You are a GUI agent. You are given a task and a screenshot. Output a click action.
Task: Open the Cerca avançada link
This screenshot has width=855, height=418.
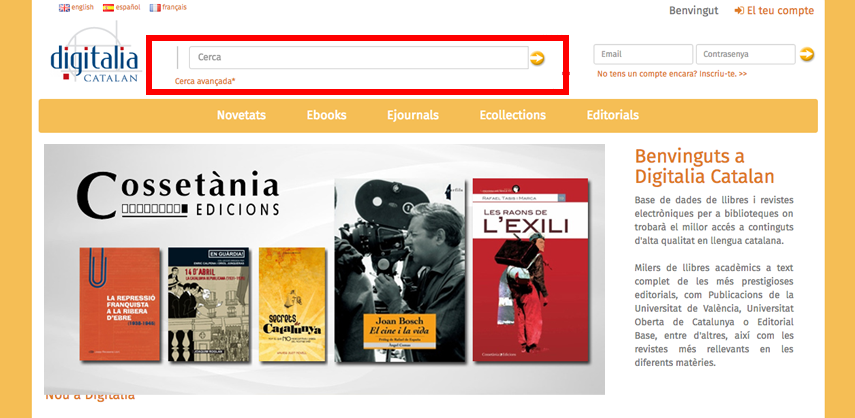click(205, 81)
